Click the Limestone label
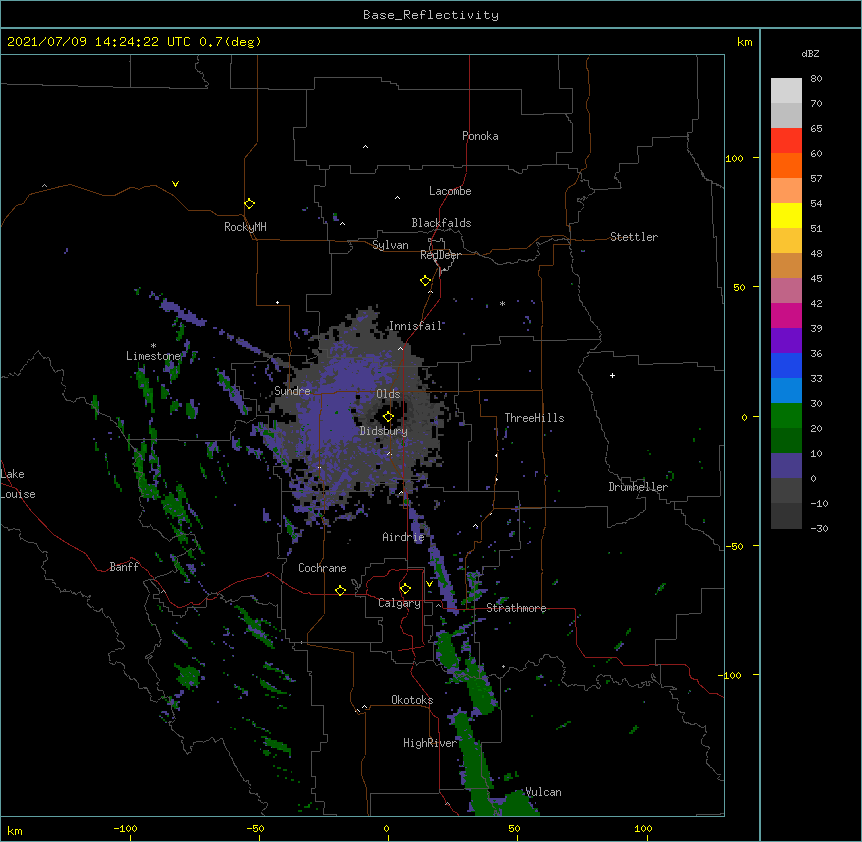The image size is (862, 842). [x=153, y=356]
